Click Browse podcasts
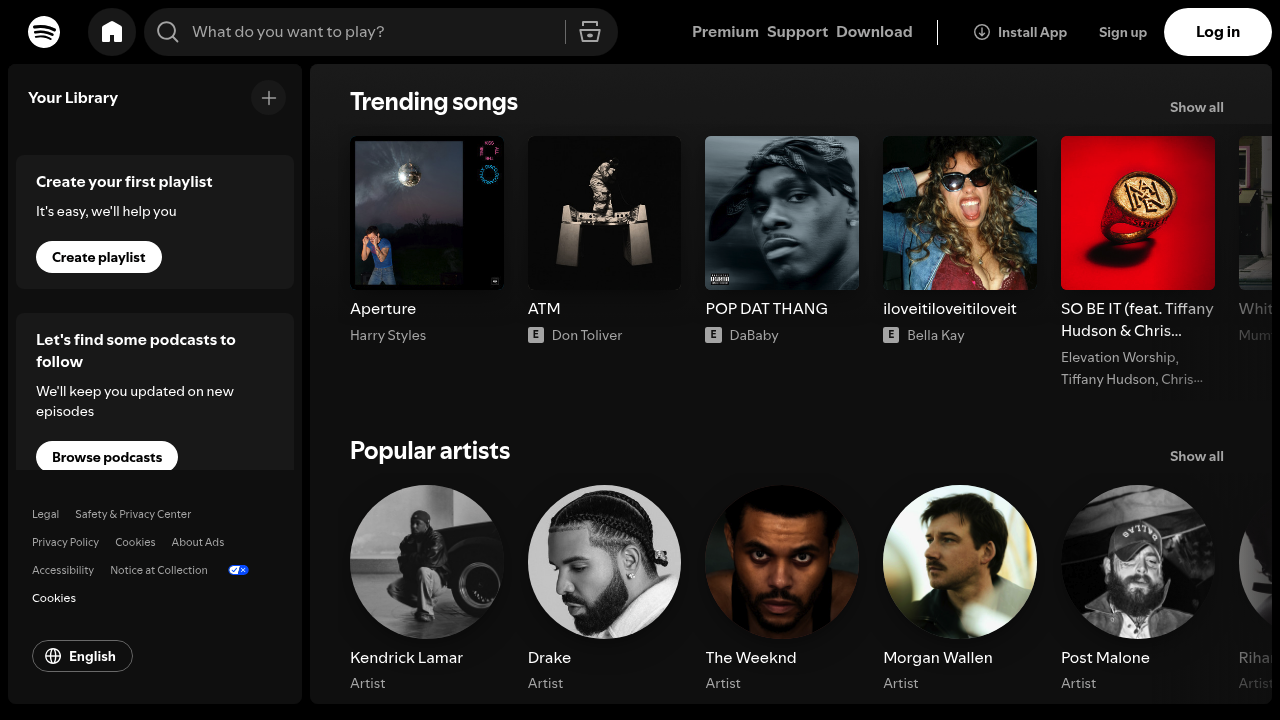Screen dimensions: 1280x720 (107, 457)
